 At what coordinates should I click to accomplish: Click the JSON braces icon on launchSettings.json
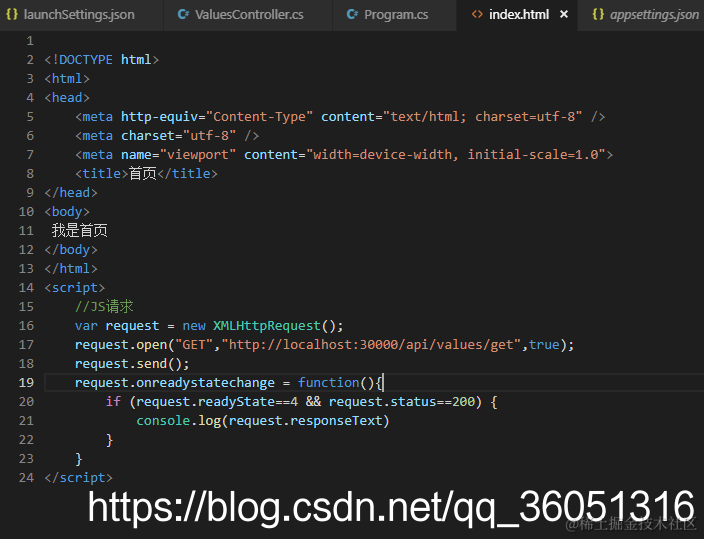pos(12,14)
